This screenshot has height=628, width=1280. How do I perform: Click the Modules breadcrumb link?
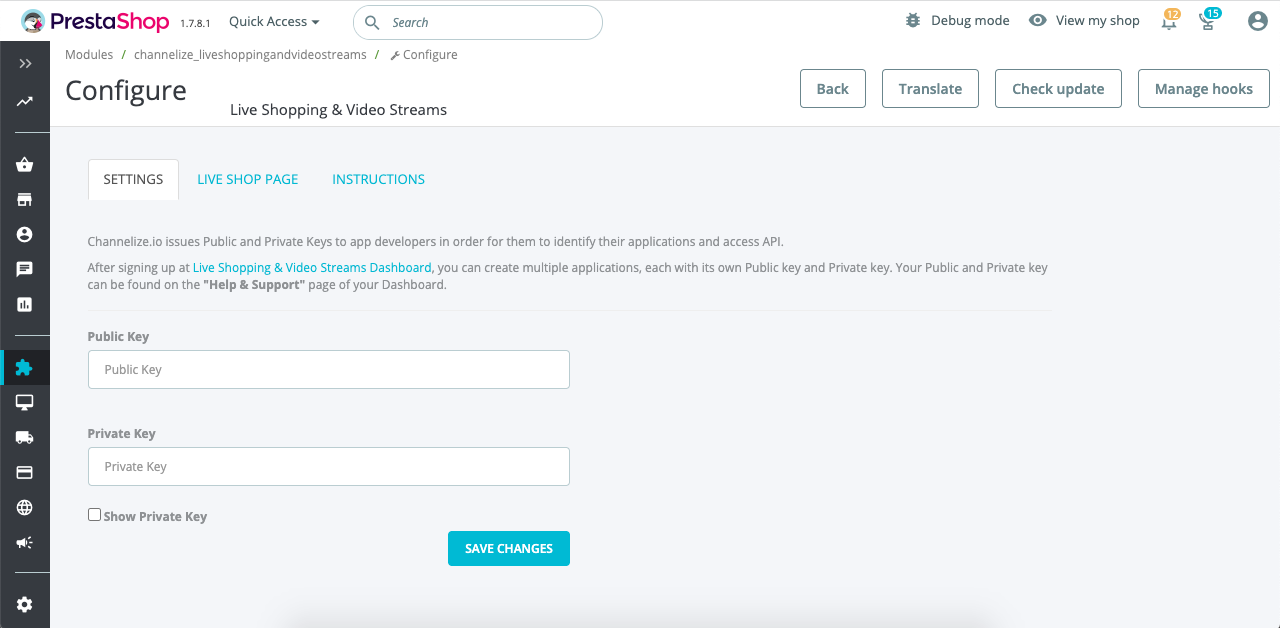[89, 55]
